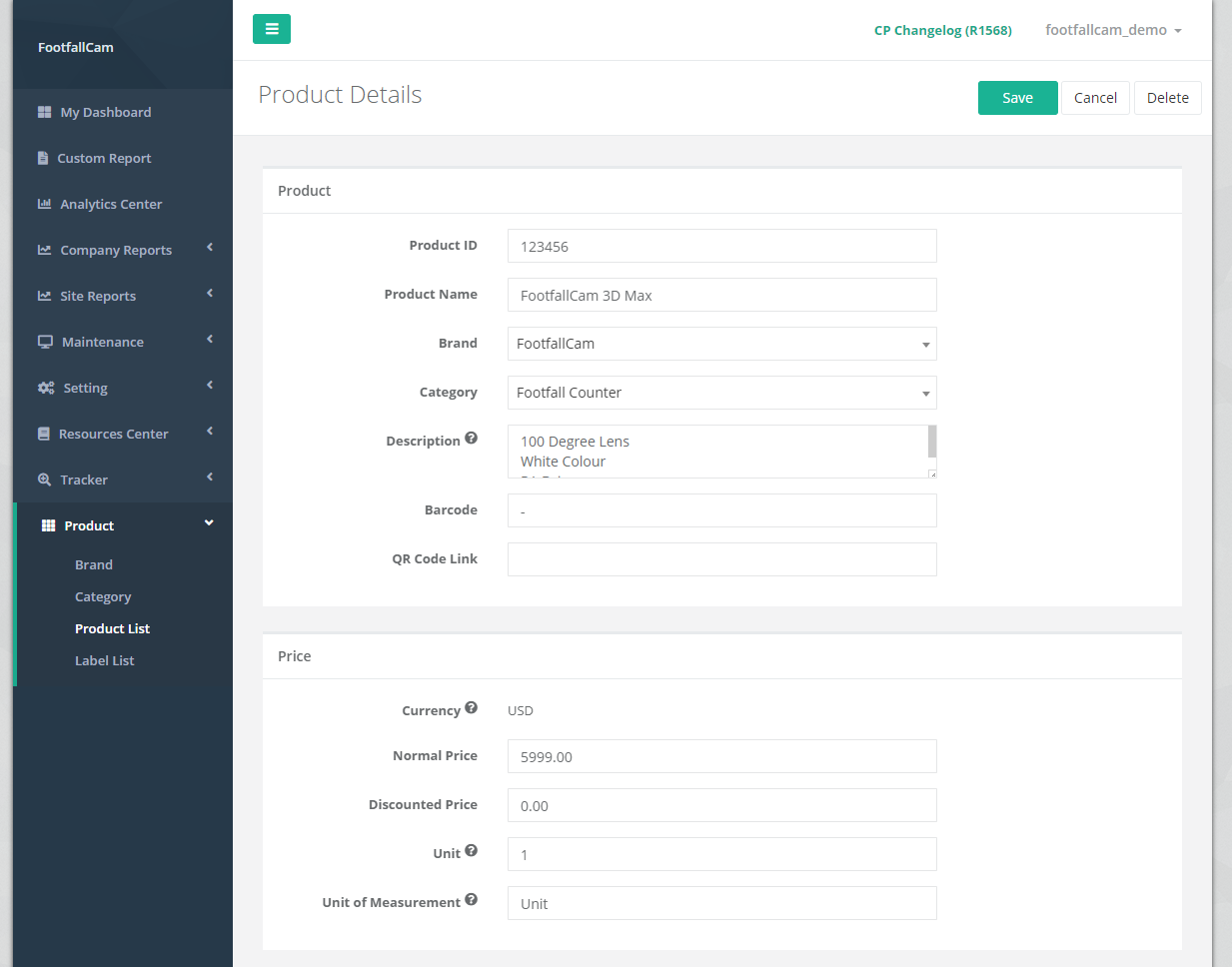Viewport: 1232px width, 967px height.
Task: Open My Dashboard from the sidebar
Action: [x=105, y=112]
